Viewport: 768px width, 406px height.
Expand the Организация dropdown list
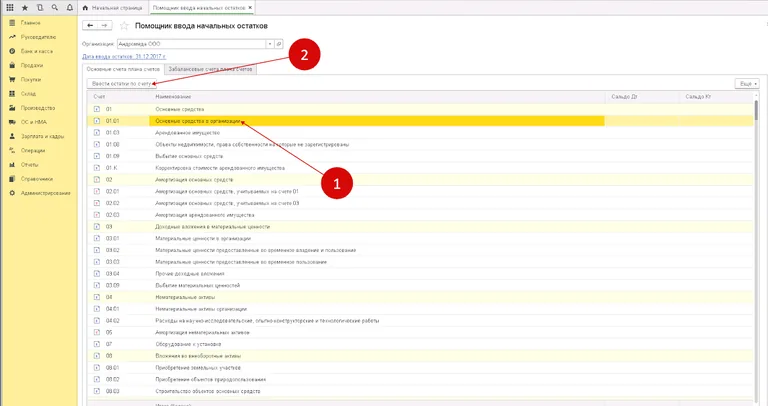tap(268, 44)
